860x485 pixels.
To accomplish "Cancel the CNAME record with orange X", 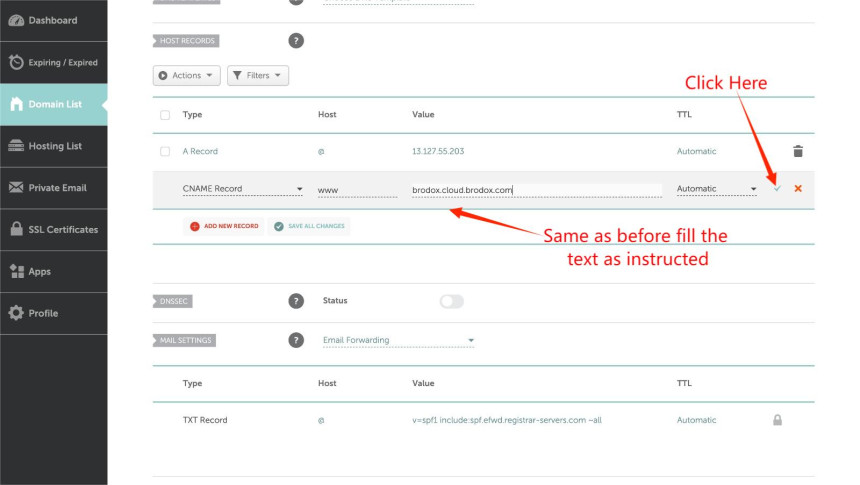I will tap(797, 189).
